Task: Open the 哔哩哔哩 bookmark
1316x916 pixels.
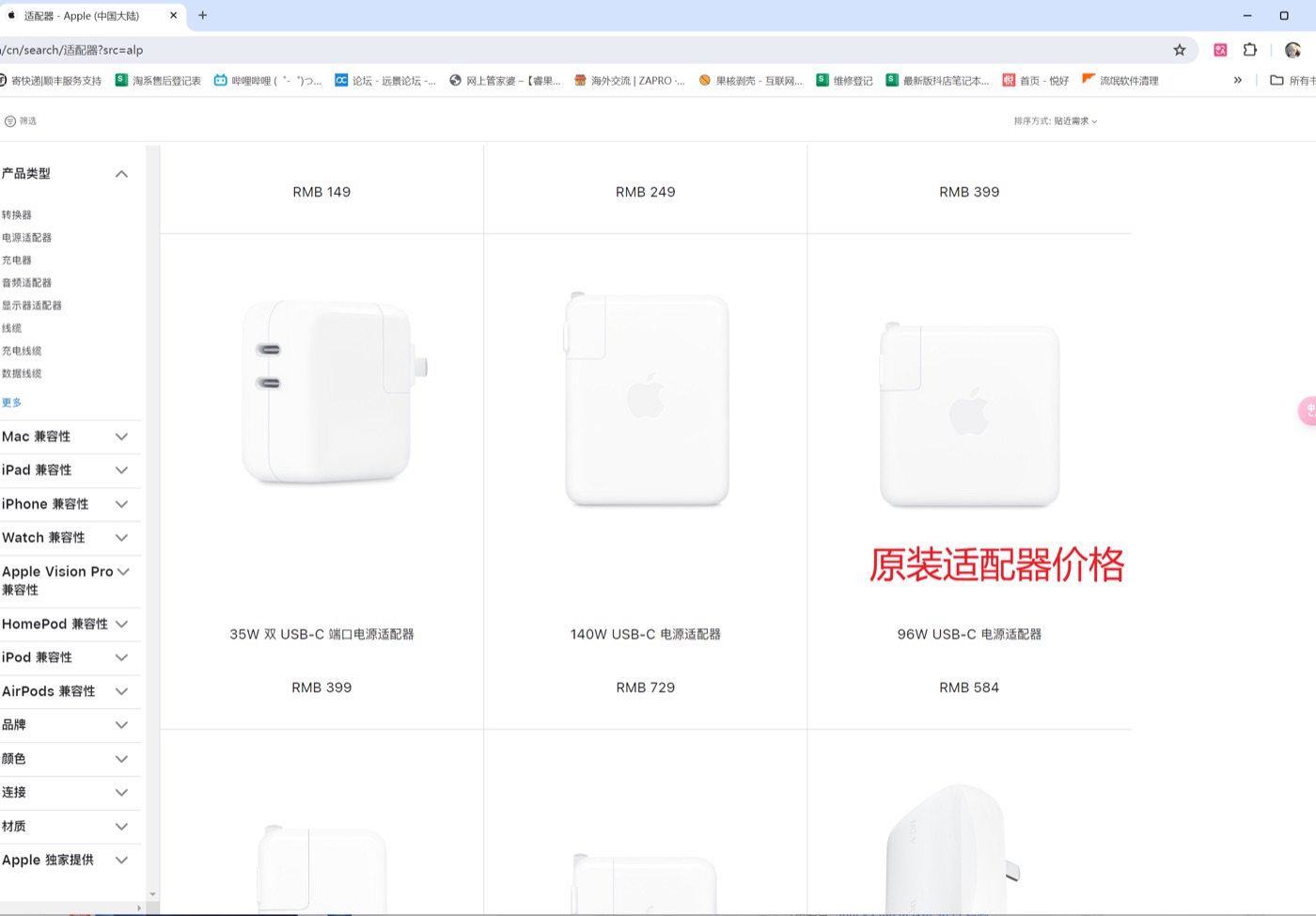Action: pos(268,80)
